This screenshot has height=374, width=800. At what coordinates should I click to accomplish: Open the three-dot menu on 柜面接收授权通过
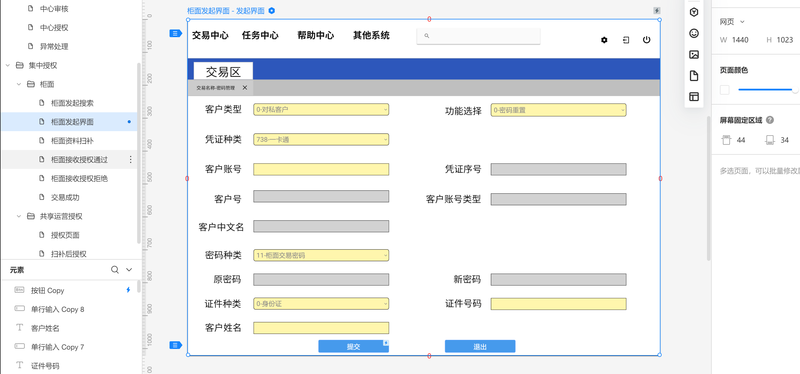(130, 160)
